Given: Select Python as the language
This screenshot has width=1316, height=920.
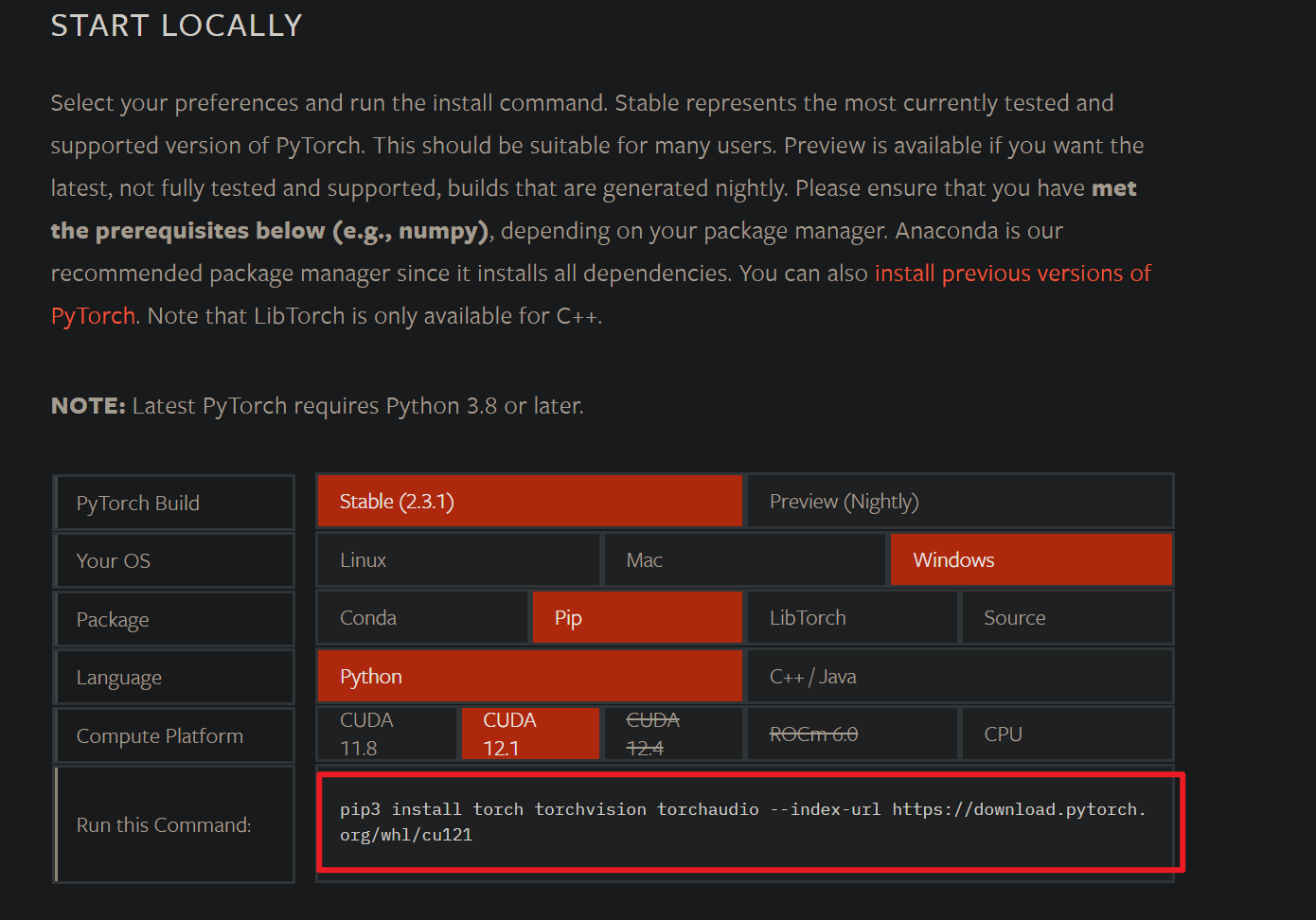Looking at the screenshot, I should tap(528, 676).
